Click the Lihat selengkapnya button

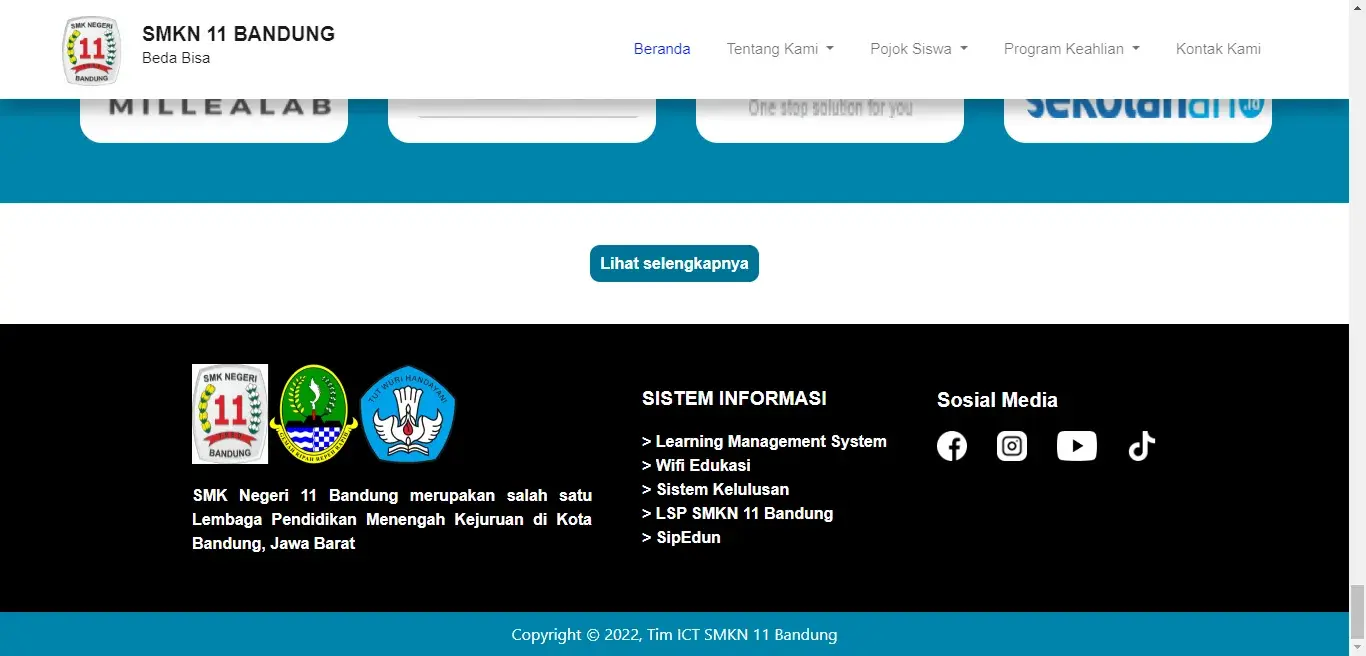pyautogui.click(x=674, y=264)
